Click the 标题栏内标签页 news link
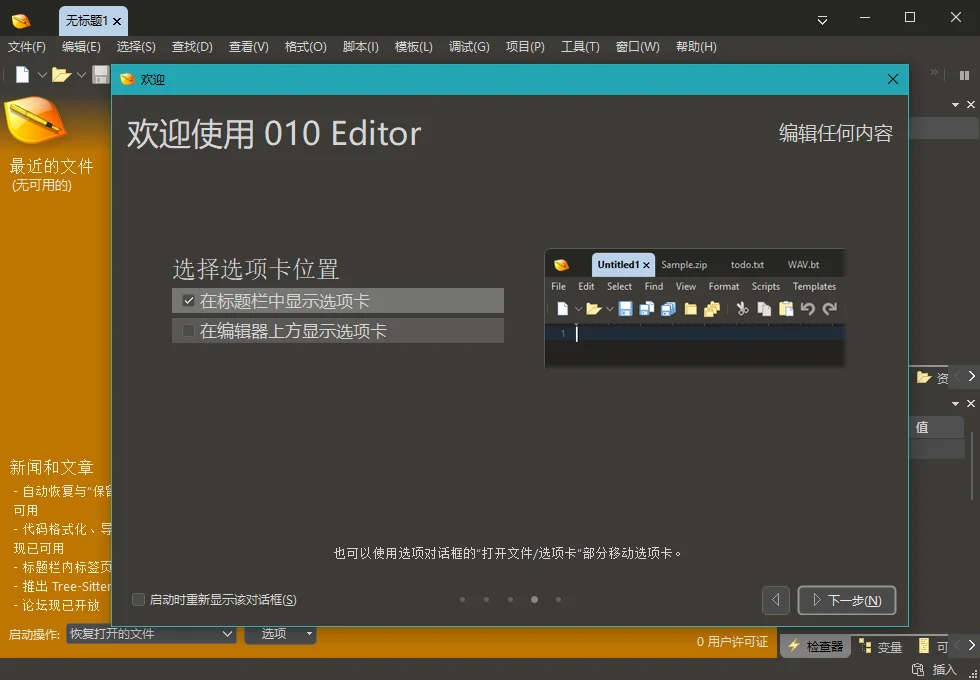980x680 pixels. click(x=62, y=567)
